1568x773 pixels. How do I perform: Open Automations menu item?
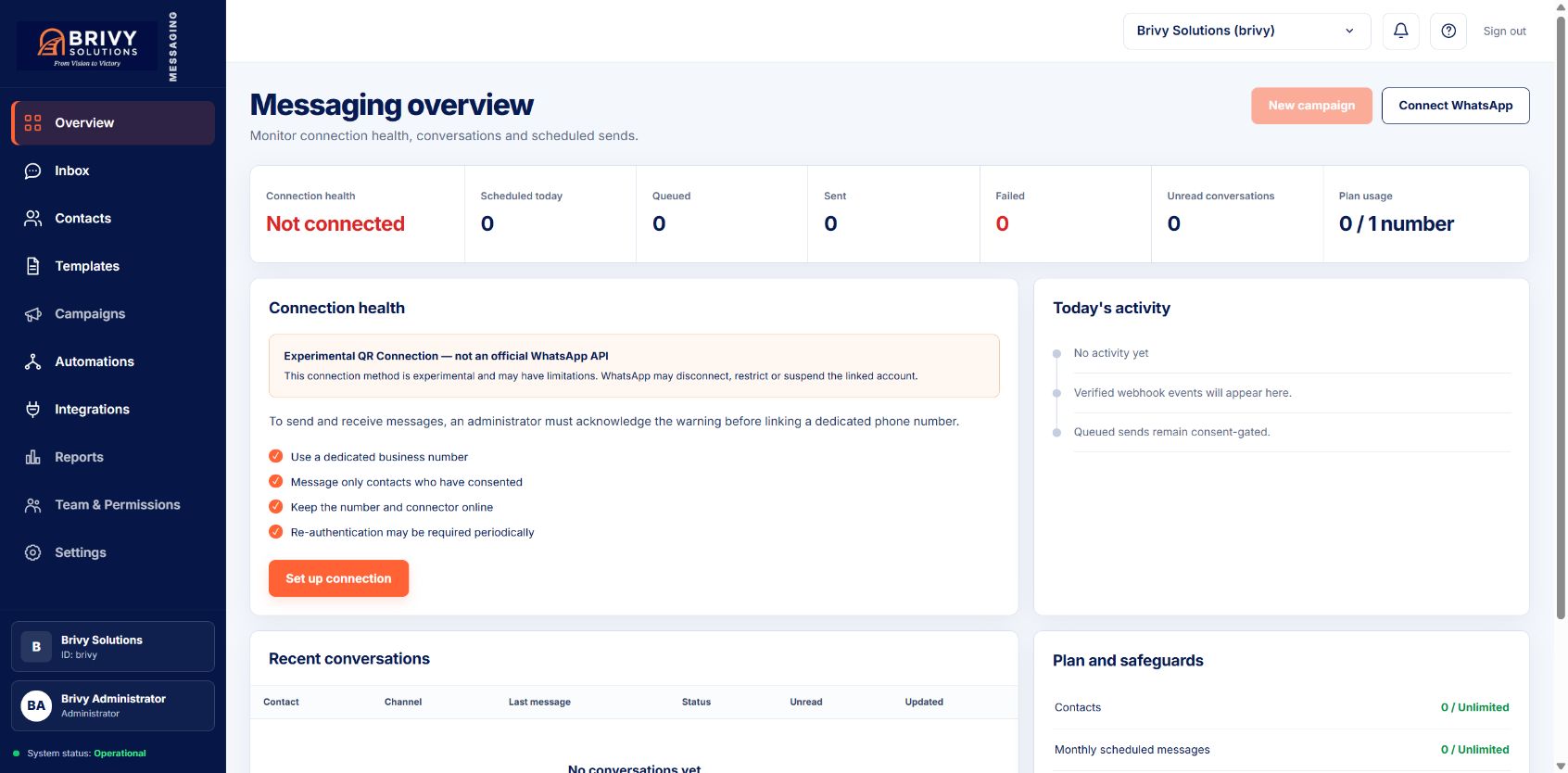pyautogui.click(x=113, y=361)
